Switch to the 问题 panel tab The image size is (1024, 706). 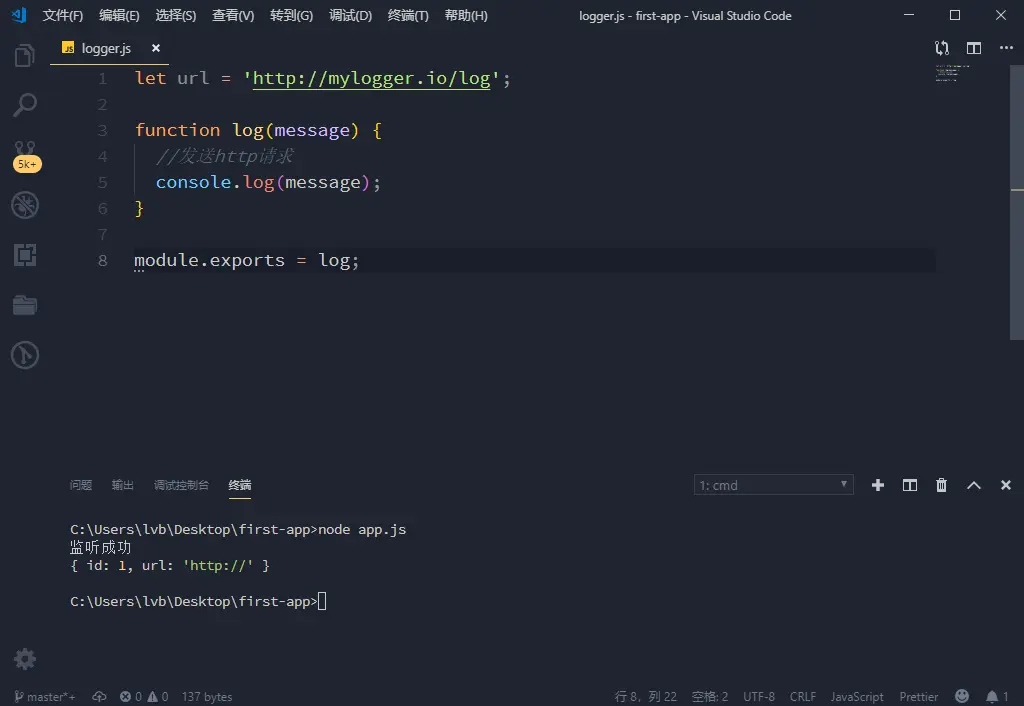pyautogui.click(x=81, y=485)
